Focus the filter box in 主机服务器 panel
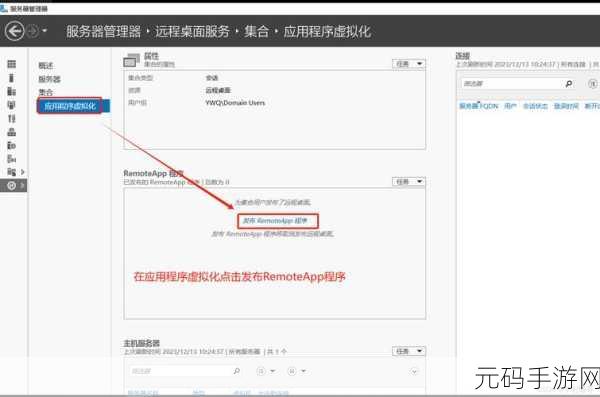The width and height of the screenshot is (600, 397). click(x=180, y=371)
